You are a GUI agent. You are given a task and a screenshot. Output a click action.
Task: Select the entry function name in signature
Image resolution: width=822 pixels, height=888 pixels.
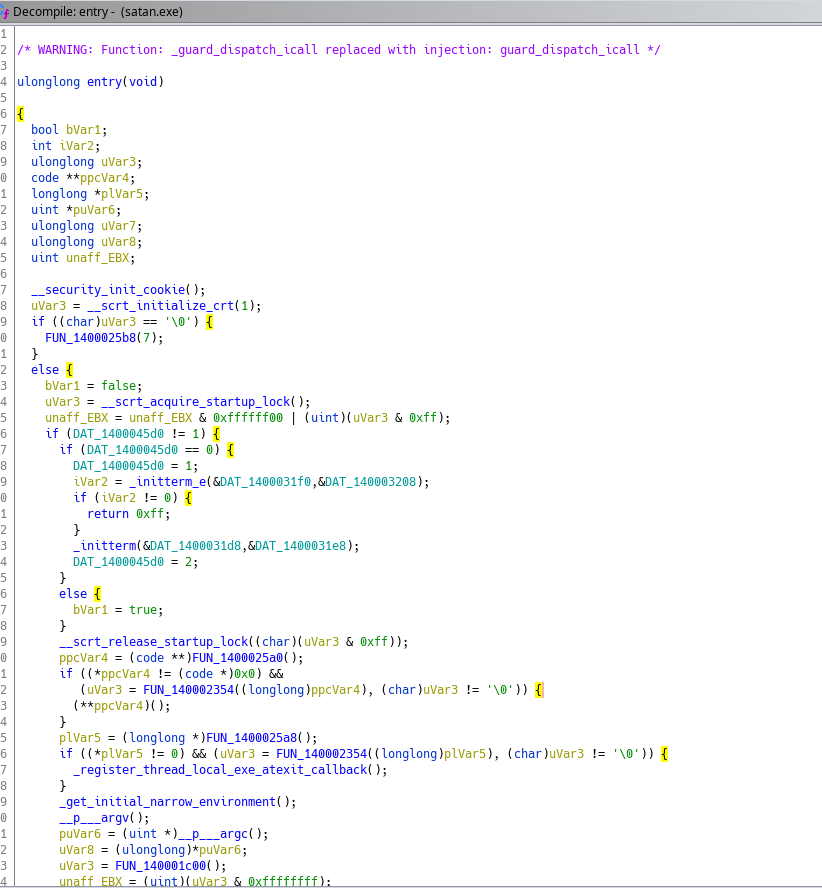coord(93,81)
